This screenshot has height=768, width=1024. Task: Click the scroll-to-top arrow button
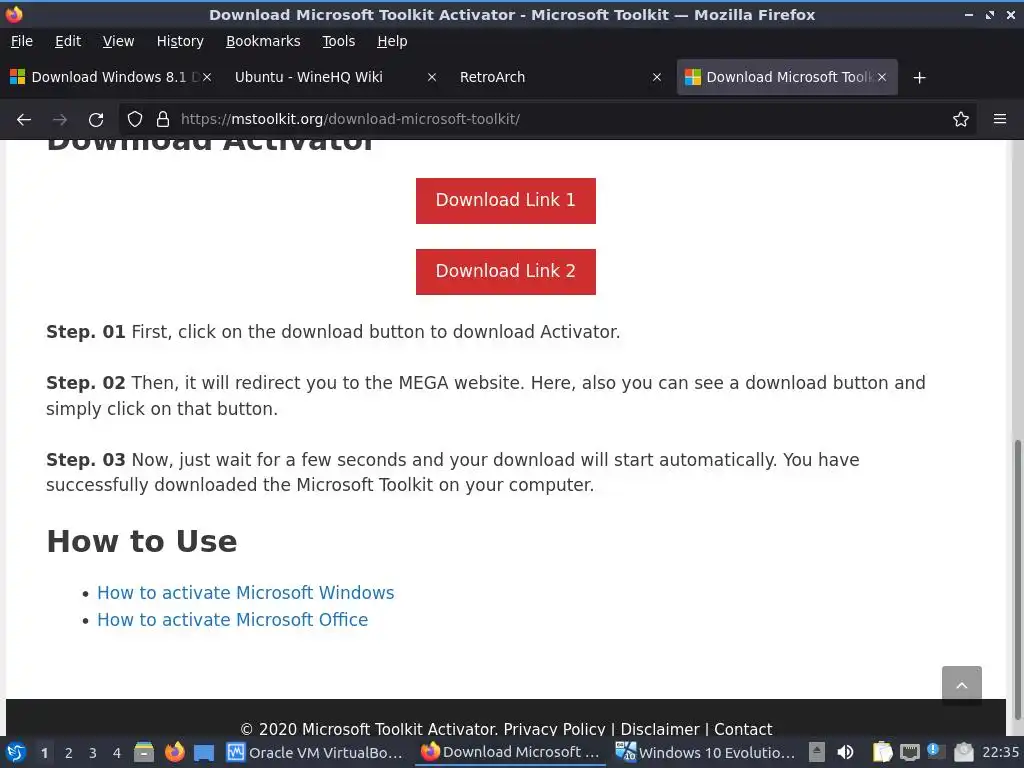961,685
